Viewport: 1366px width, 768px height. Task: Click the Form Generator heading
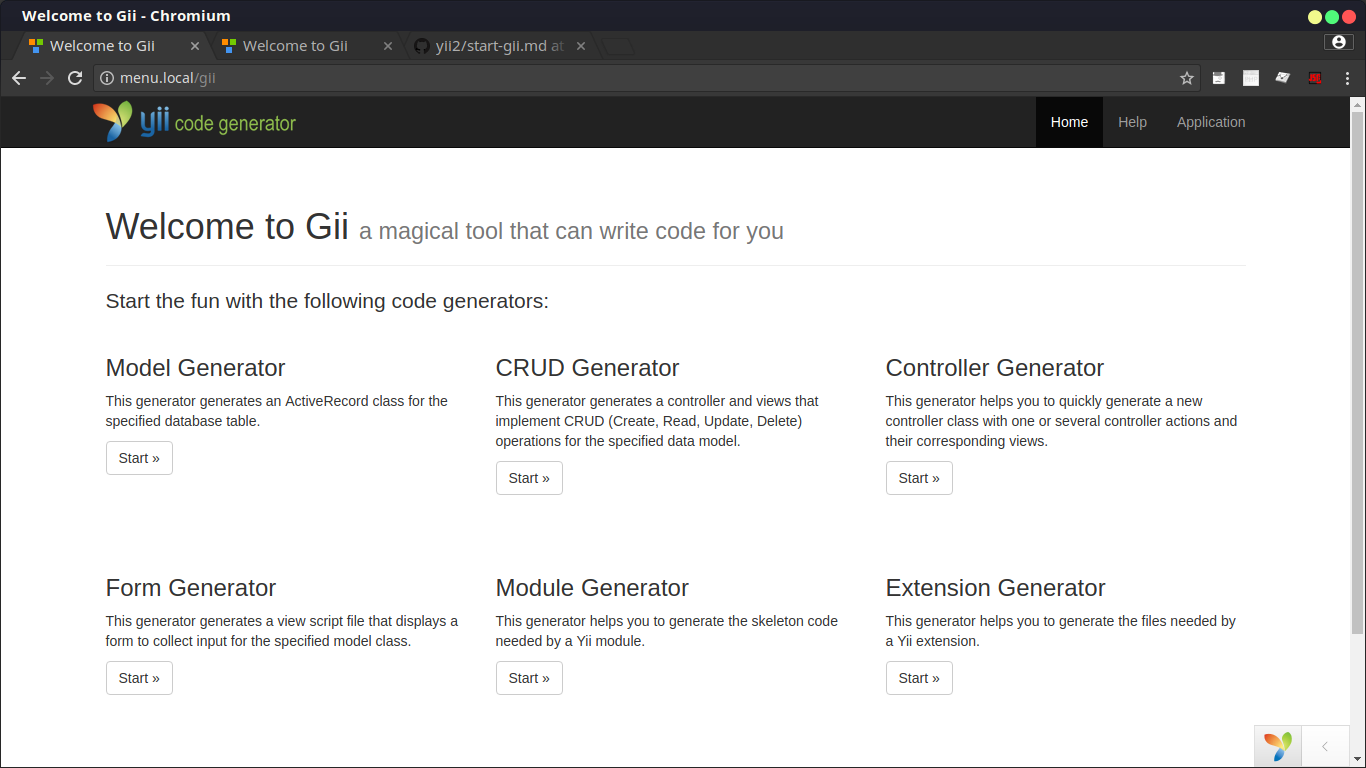tap(191, 588)
